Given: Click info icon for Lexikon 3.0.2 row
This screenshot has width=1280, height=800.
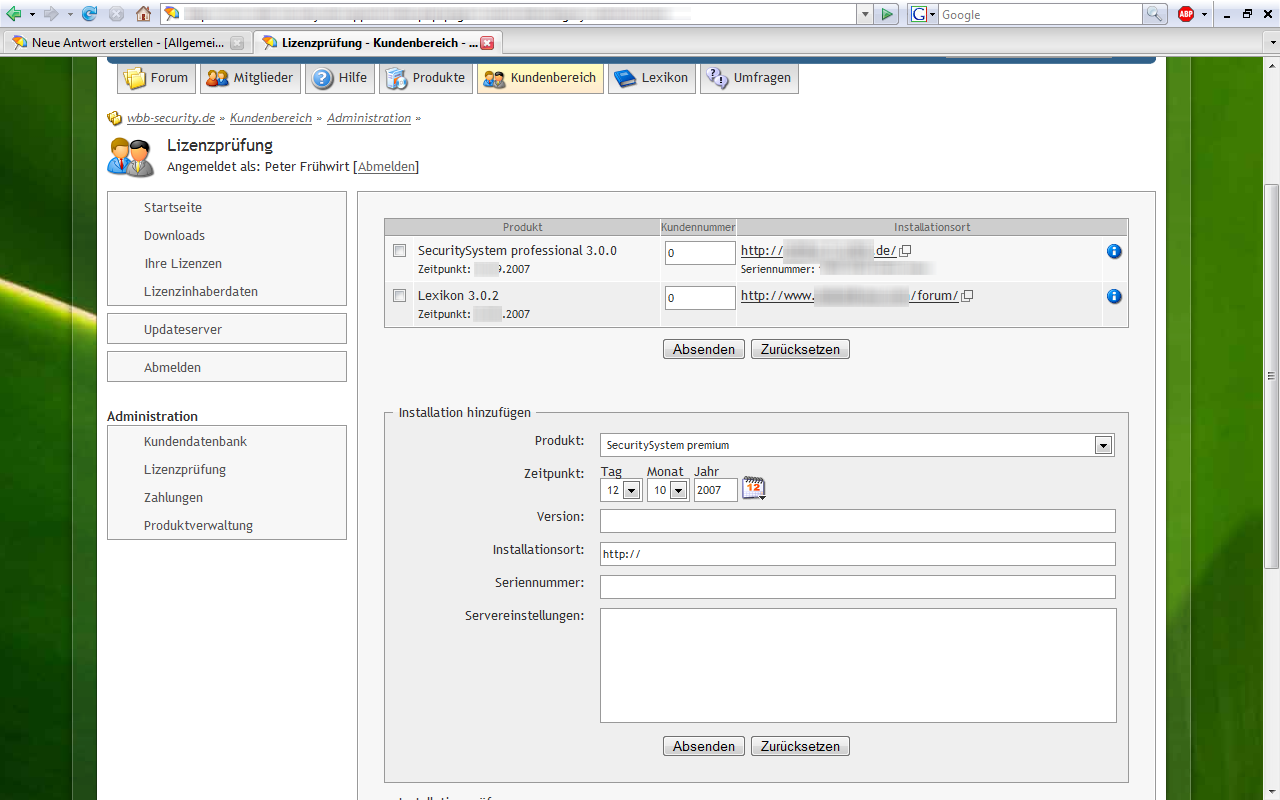Looking at the screenshot, I should pos(1114,296).
